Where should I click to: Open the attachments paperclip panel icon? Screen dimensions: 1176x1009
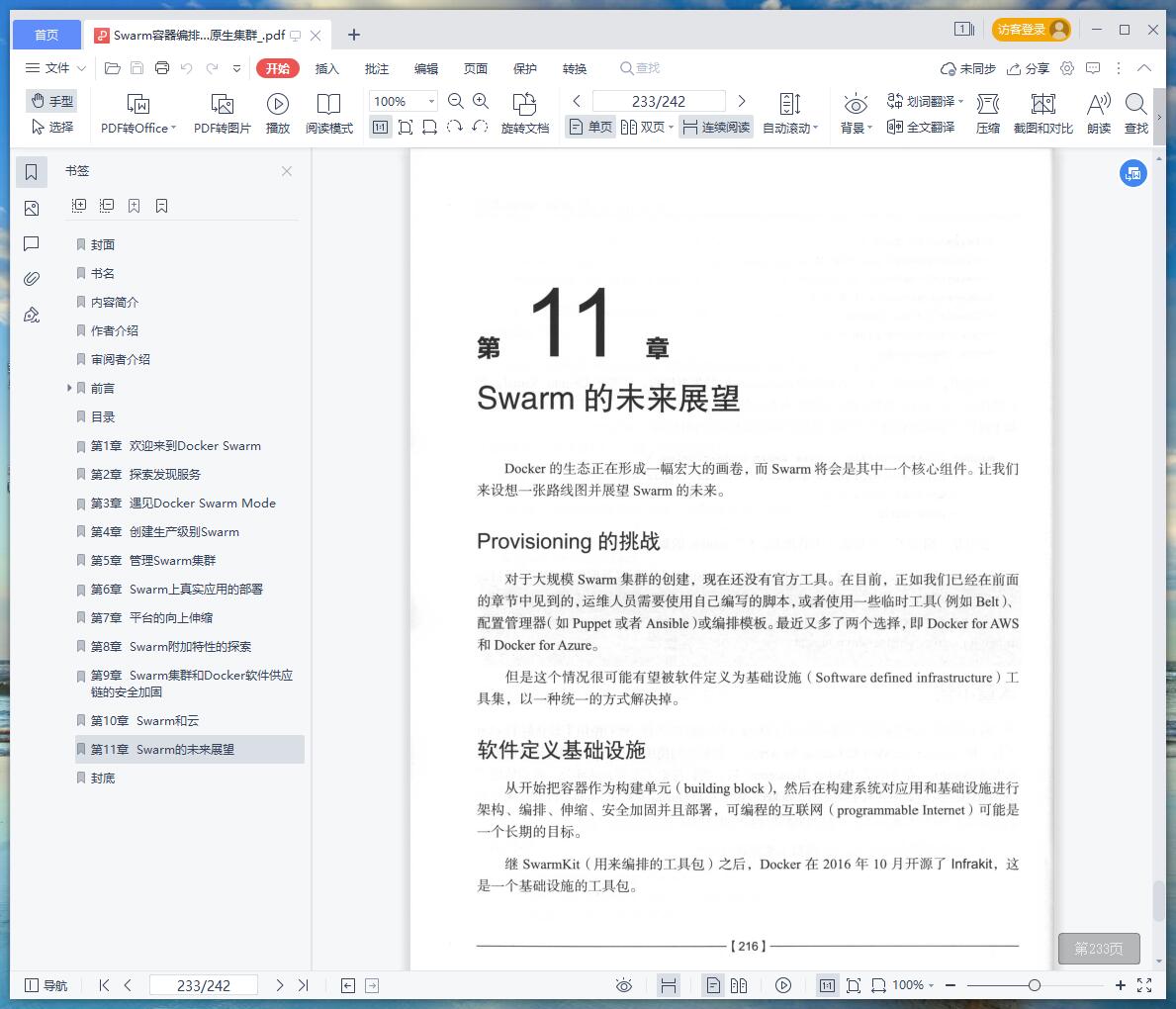tap(31, 279)
